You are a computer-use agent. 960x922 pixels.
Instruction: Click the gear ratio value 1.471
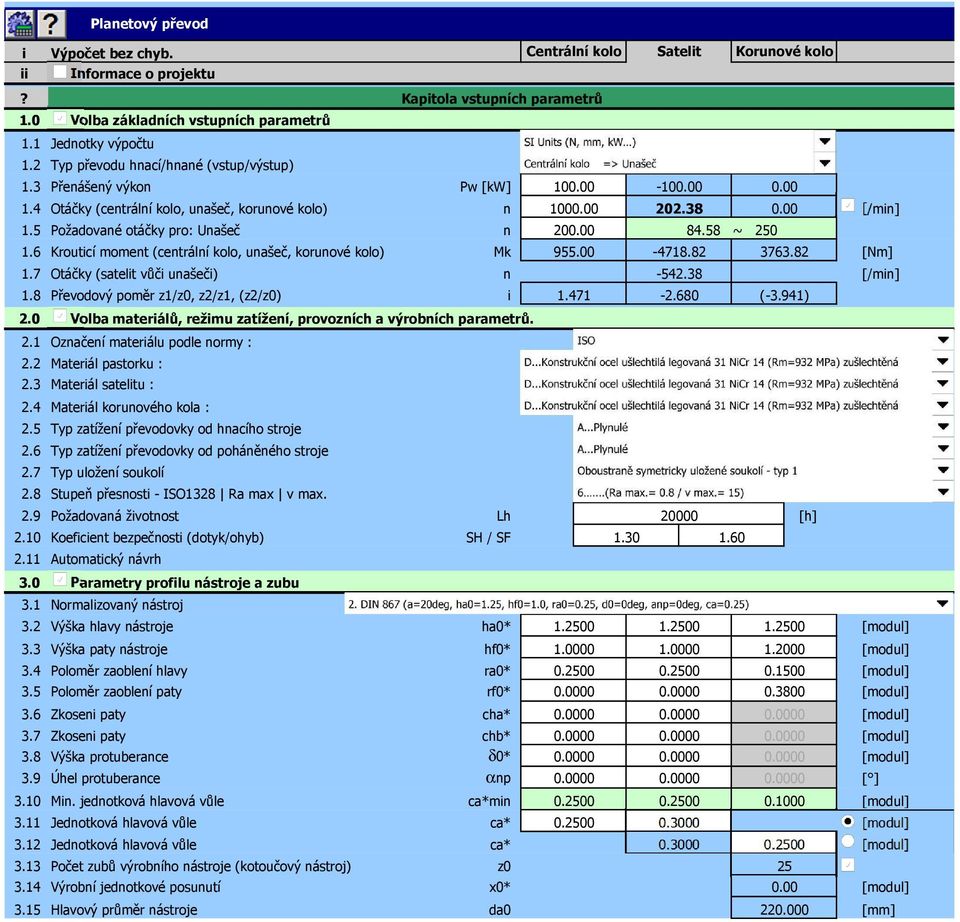(x=574, y=296)
